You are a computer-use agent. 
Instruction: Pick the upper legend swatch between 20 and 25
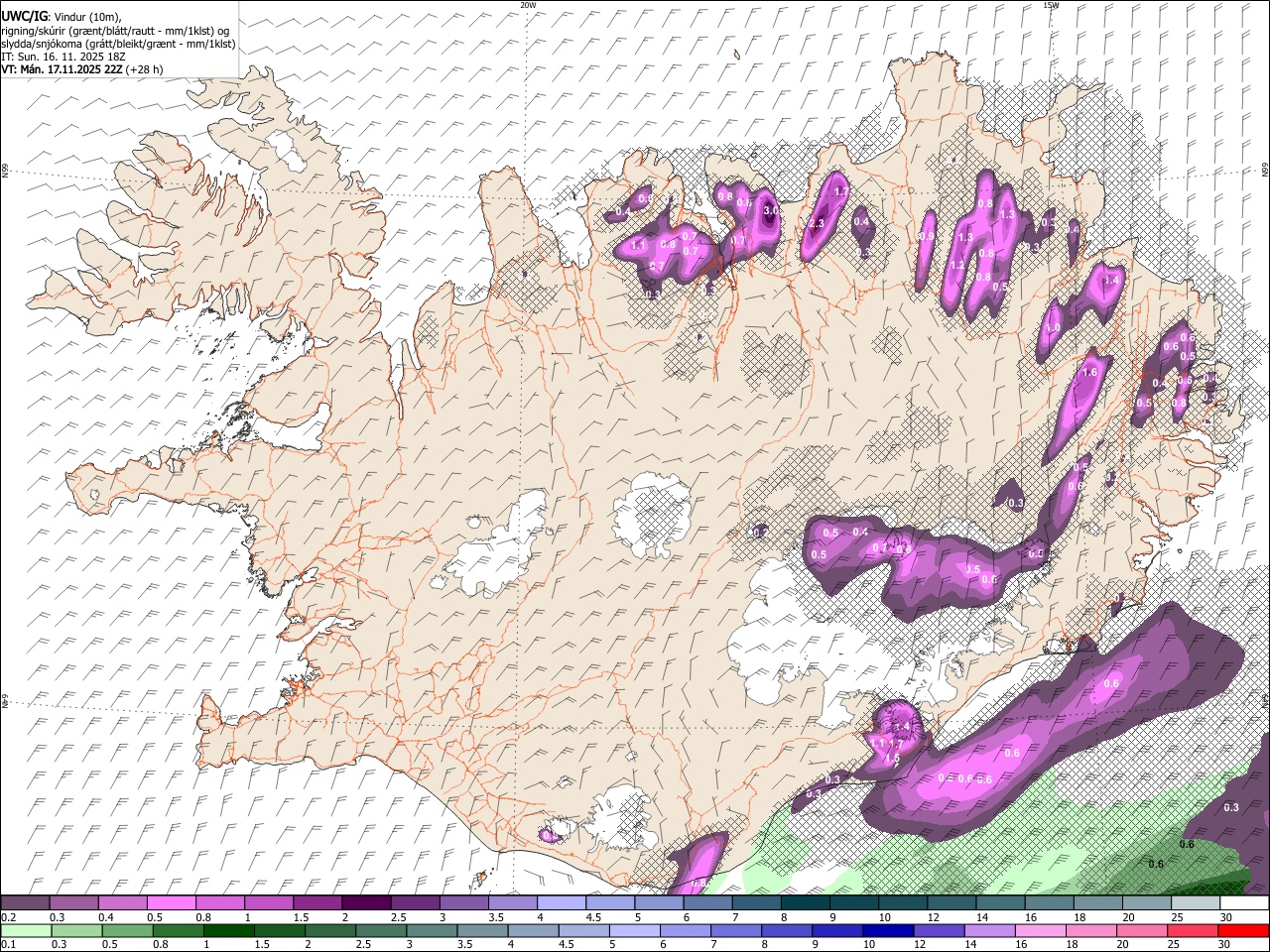click(1147, 903)
